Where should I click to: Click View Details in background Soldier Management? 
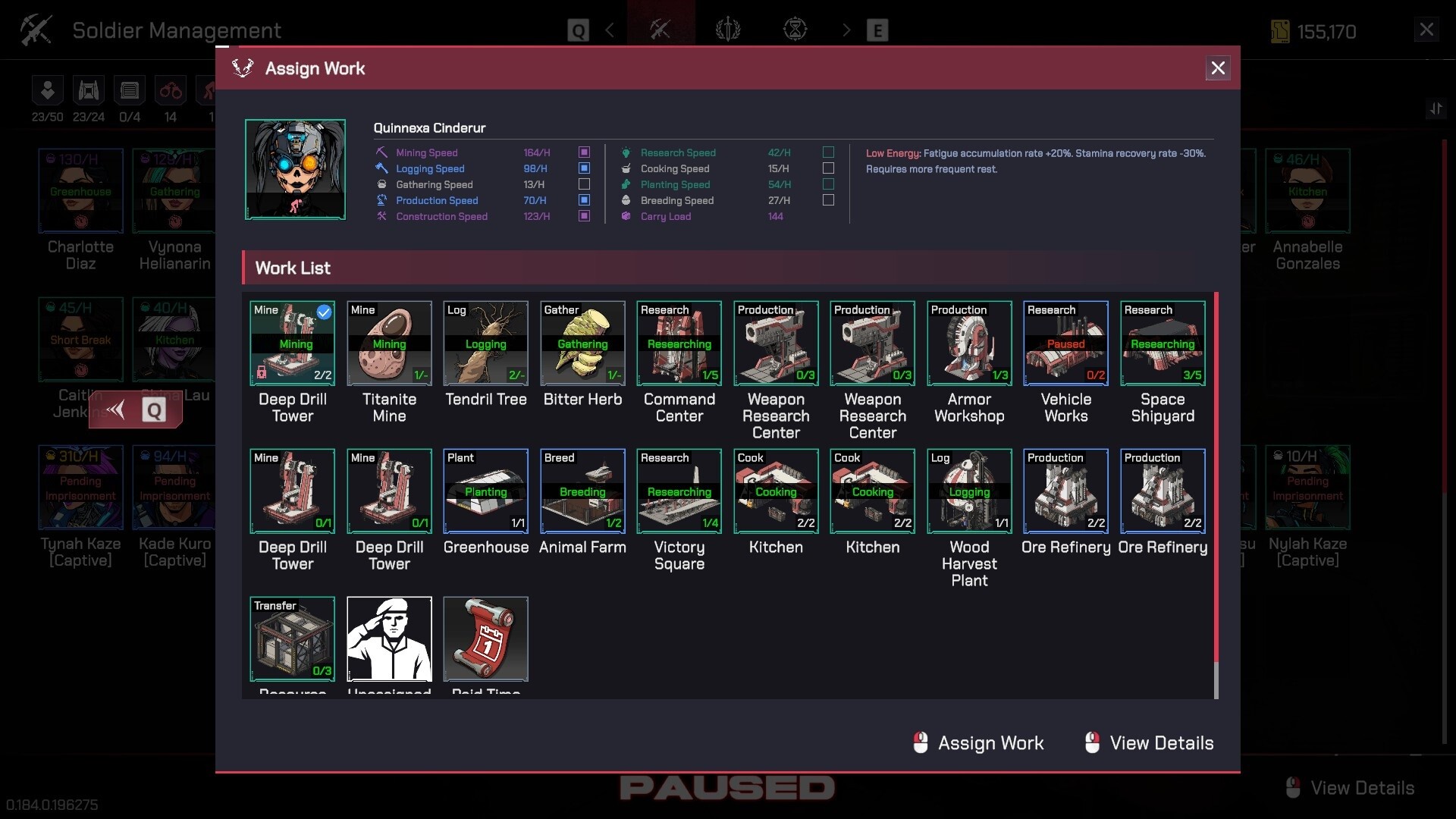pos(1350,788)
